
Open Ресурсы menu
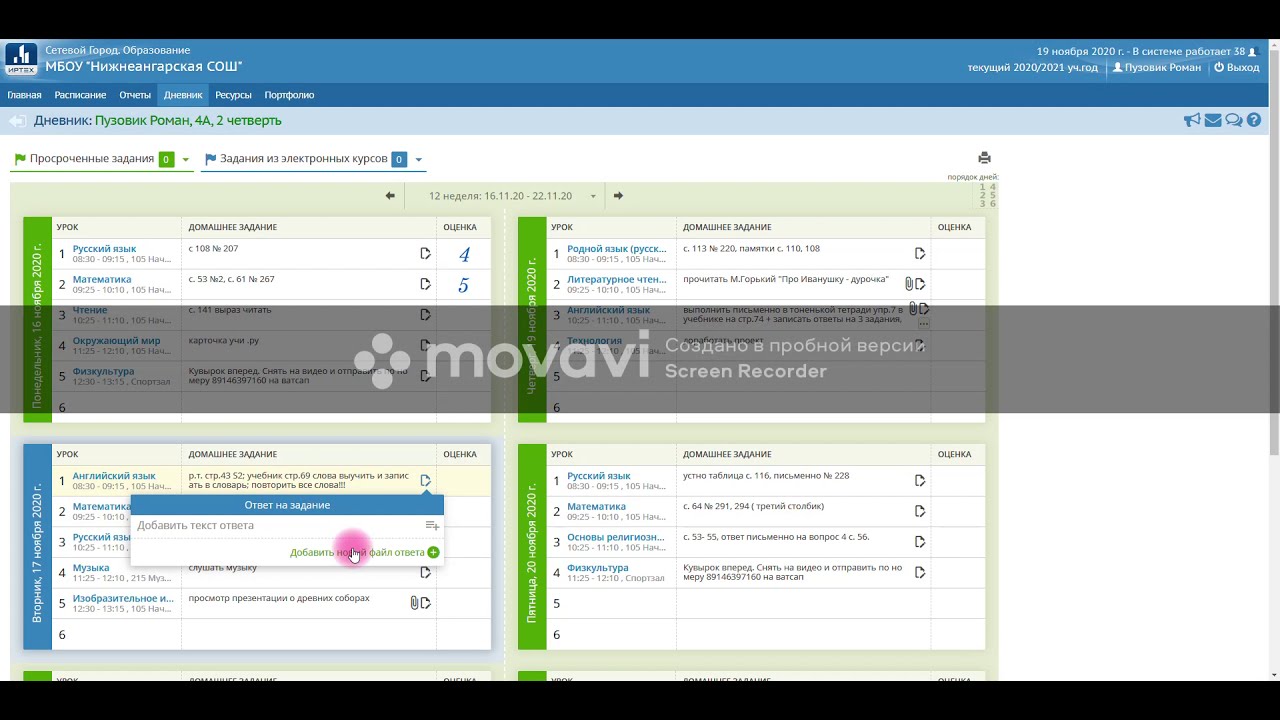[x=233, y=95]
